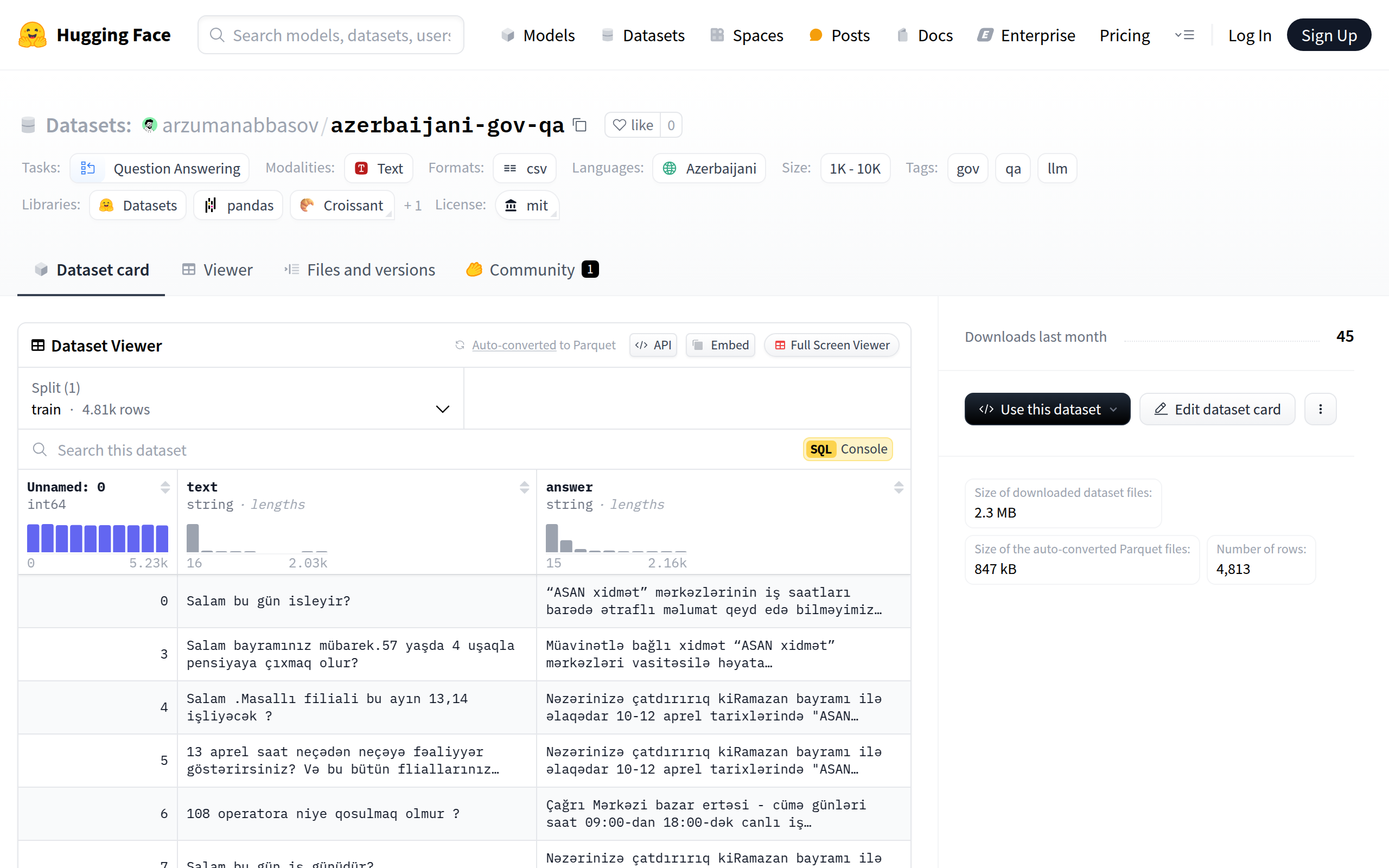This screenshot has height=868, width=1389.
Task: Open the Full Screen Viewer
Action: pyautogui.click(x=832, y=345)
